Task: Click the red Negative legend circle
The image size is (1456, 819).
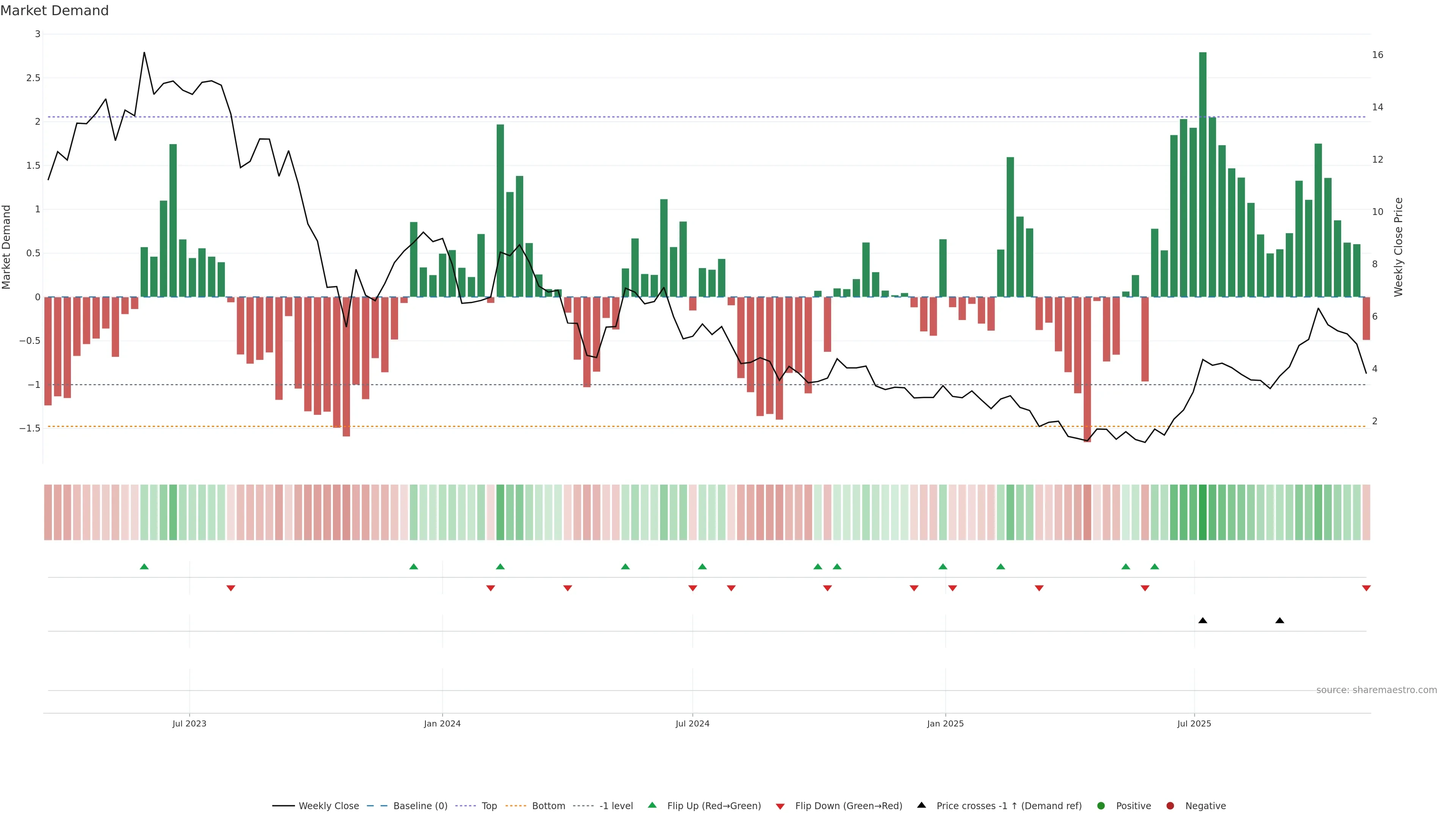Action: [1170, 806]
